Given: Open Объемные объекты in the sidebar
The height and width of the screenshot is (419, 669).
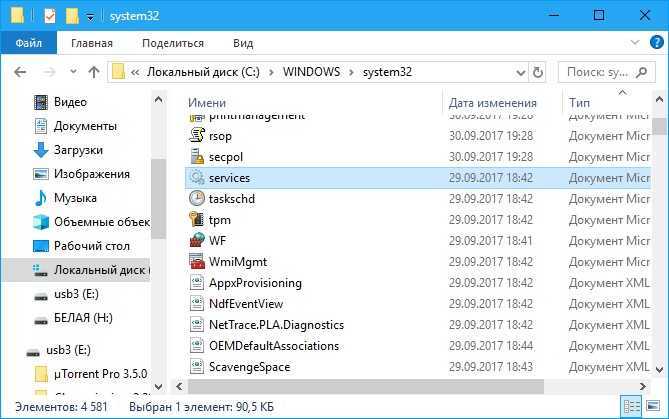Looking at the screenshot, I should [x=102, y=222].
